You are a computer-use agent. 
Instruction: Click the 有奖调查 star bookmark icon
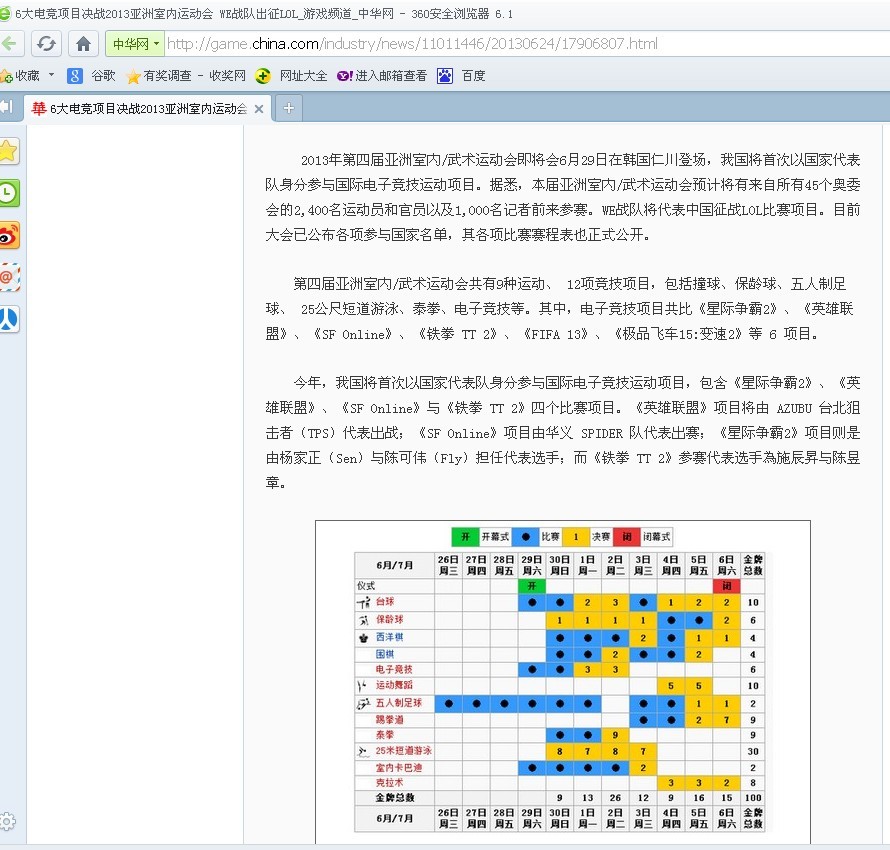[x=133, y=76]
